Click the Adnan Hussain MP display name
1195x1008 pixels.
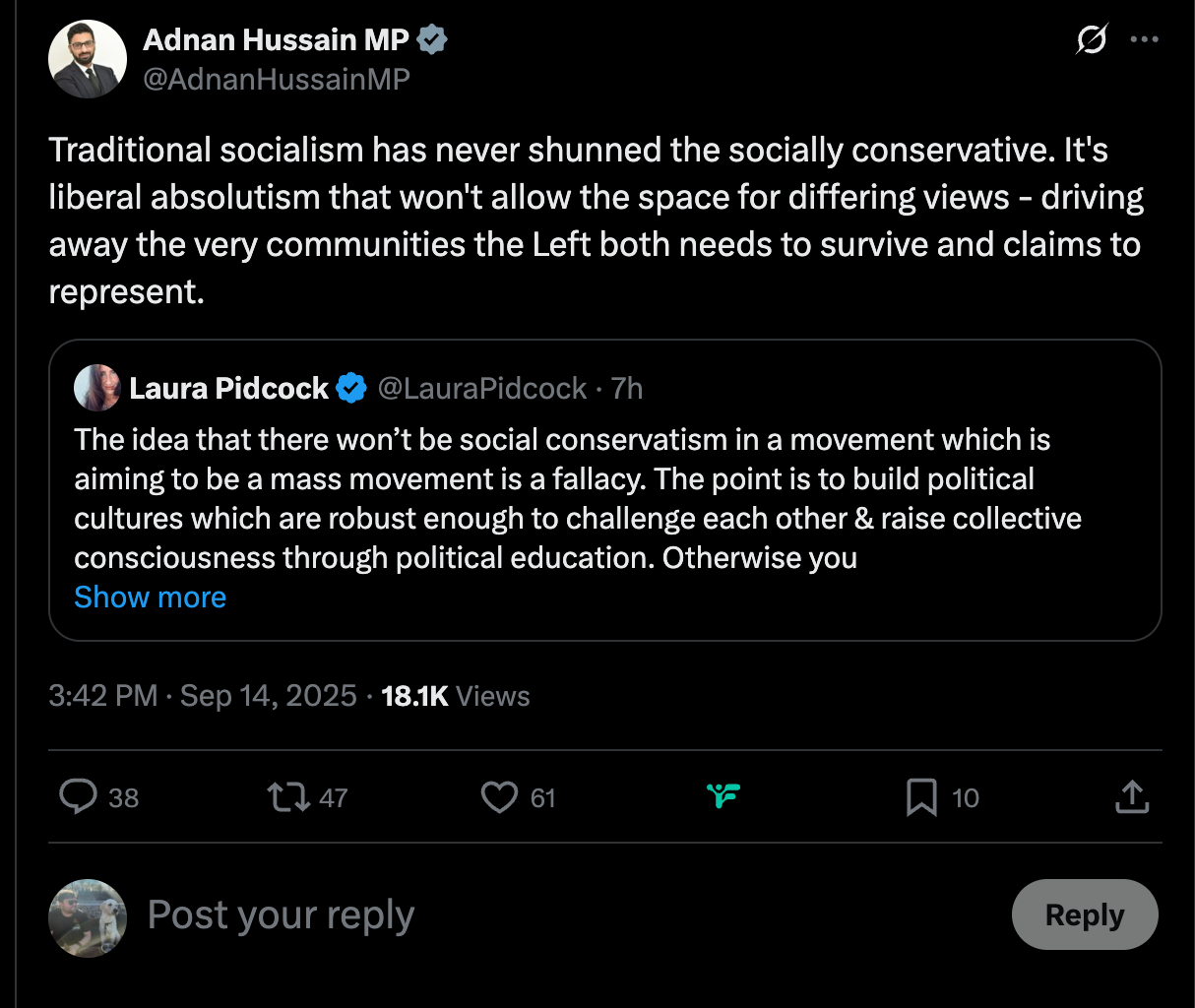[x=276, y=39]
